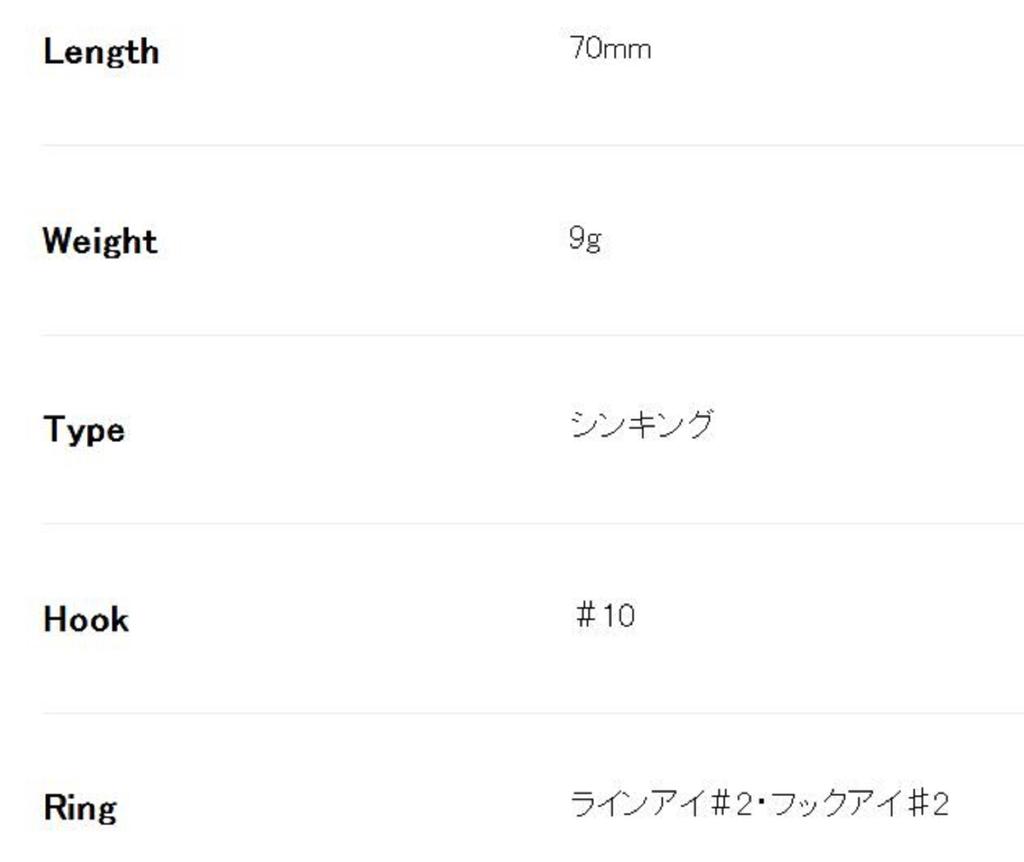Click the number 10 in Hook value

click(619, 615)
